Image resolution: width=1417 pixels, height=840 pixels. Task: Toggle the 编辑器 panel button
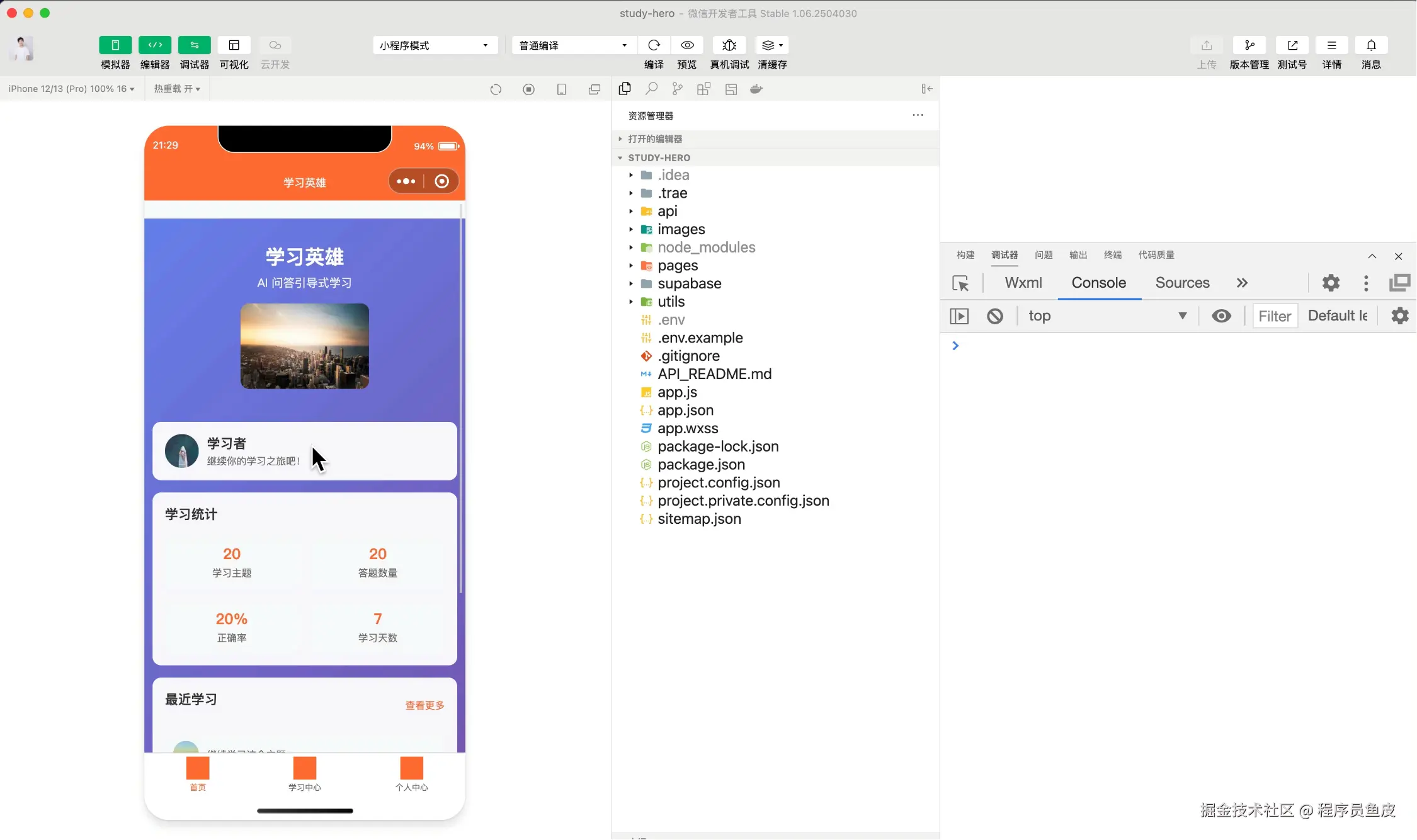click(155, 45)
